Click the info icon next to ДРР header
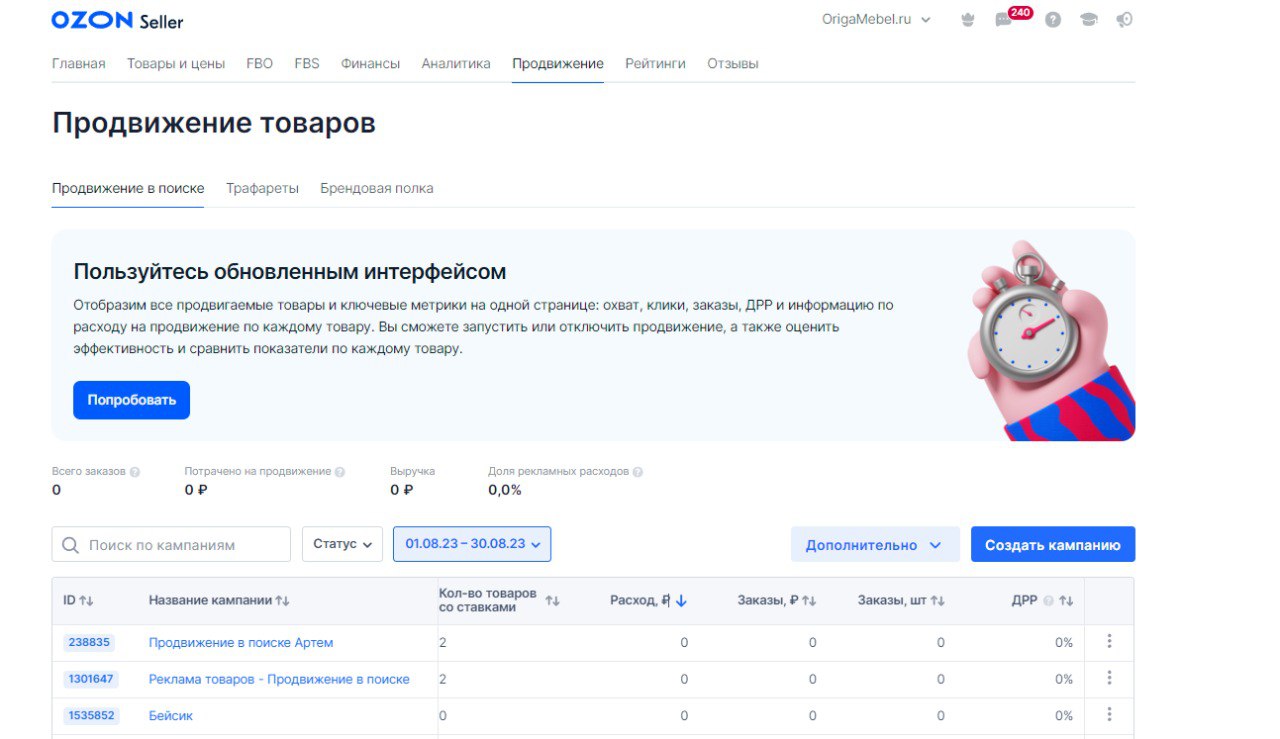 (x=1048, y=601)
